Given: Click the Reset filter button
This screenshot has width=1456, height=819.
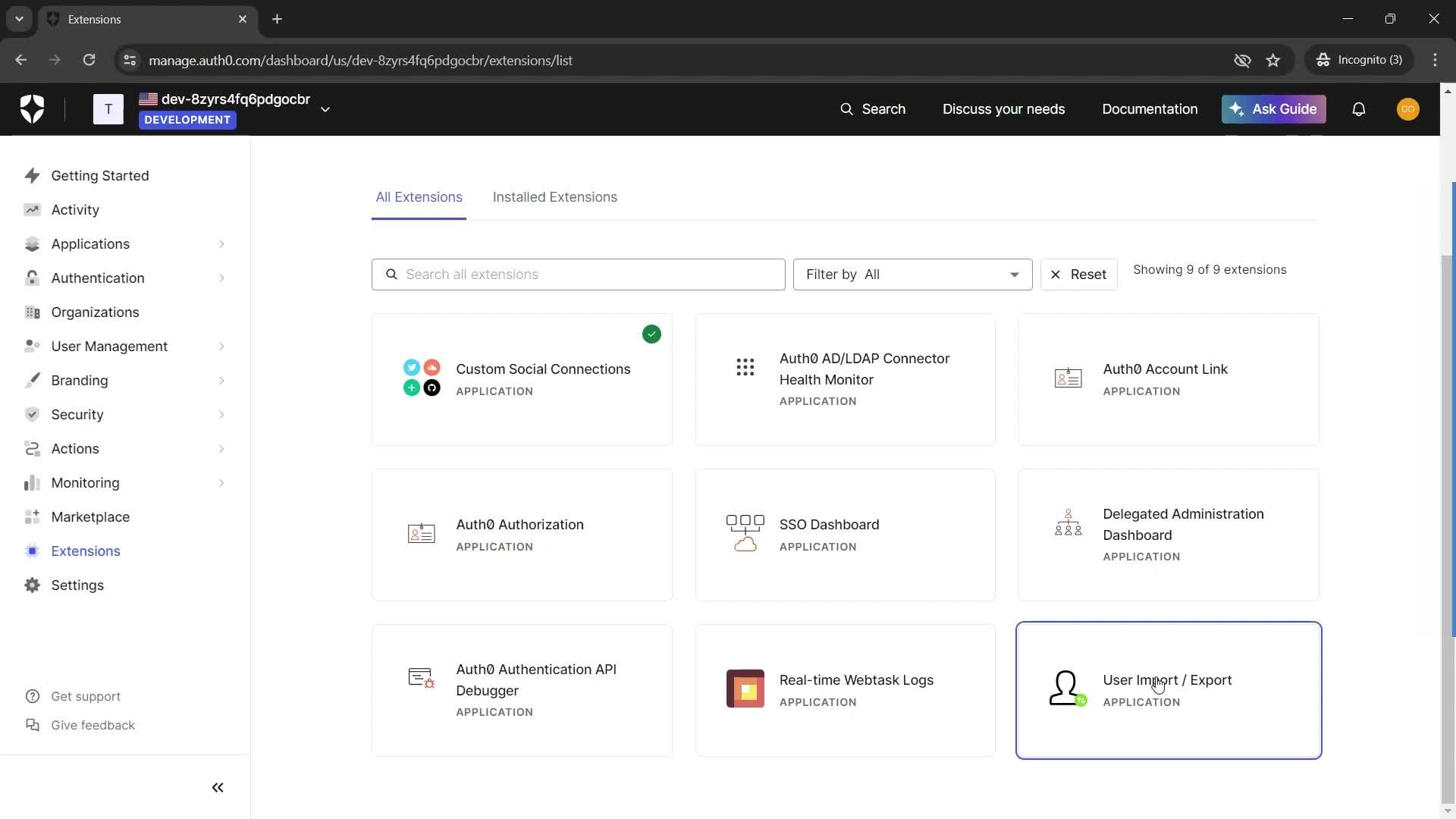Looking at the screenshot, I should pos(1078,275).
